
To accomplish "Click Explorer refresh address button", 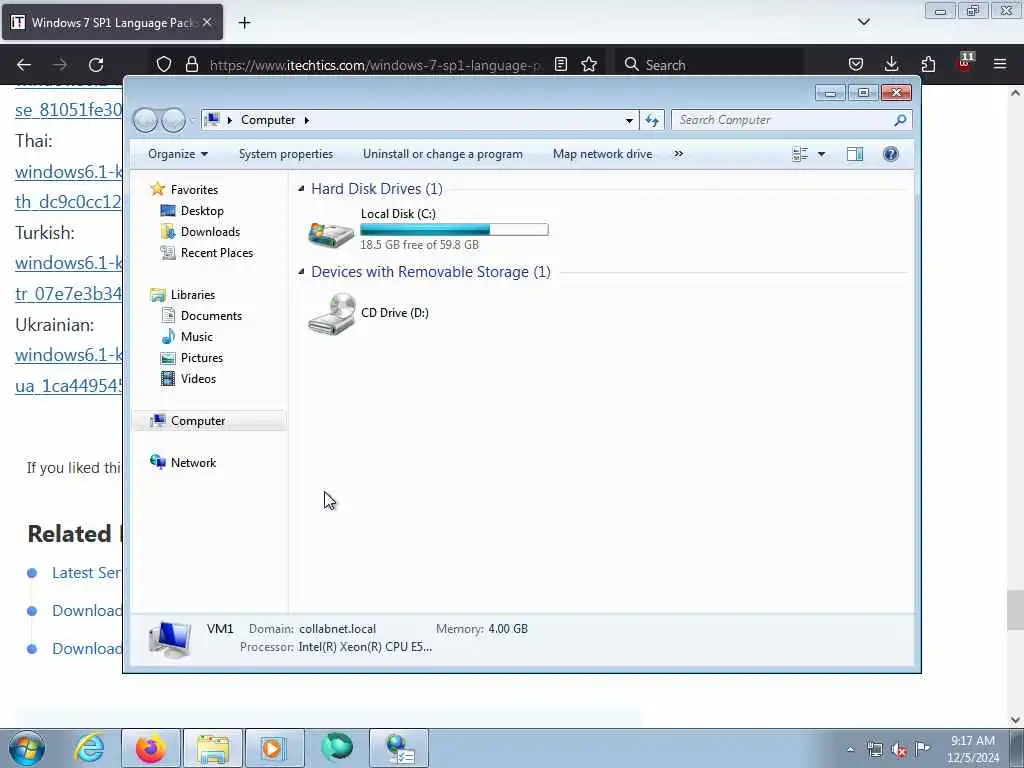I will [652, 120].
